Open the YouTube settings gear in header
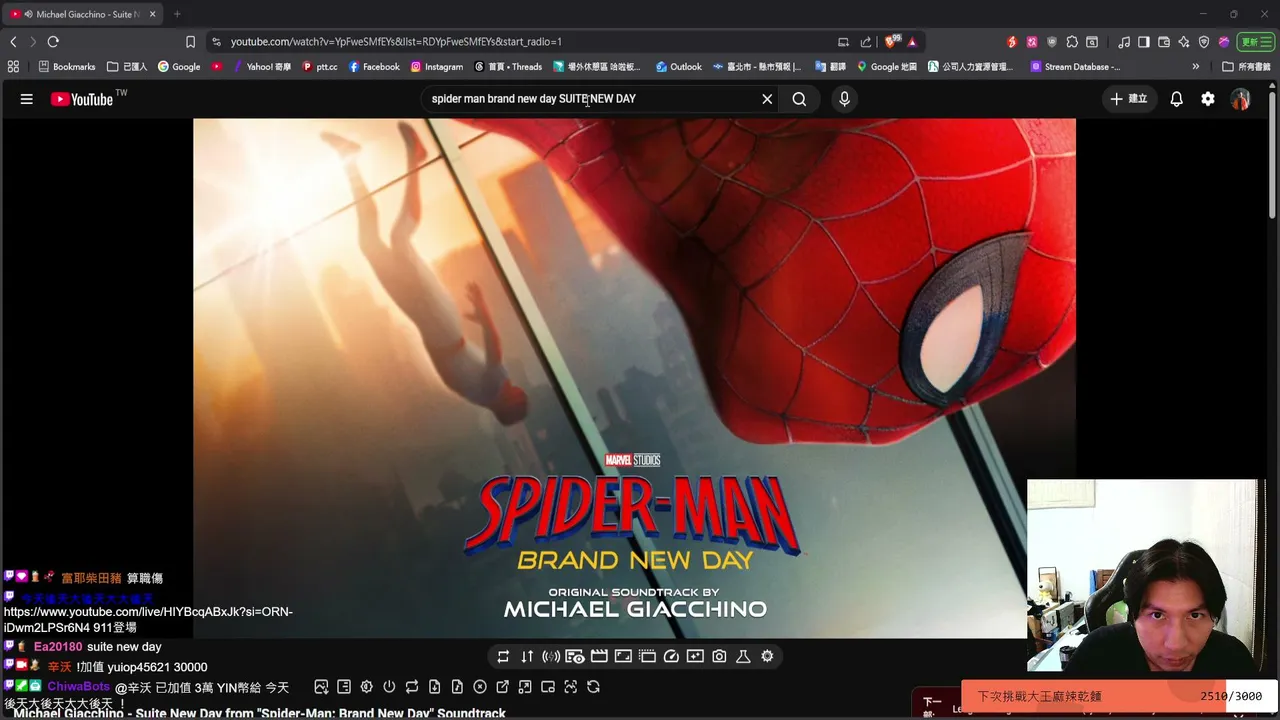Viewport: 1280px width, 720px height. (1208, 99)
